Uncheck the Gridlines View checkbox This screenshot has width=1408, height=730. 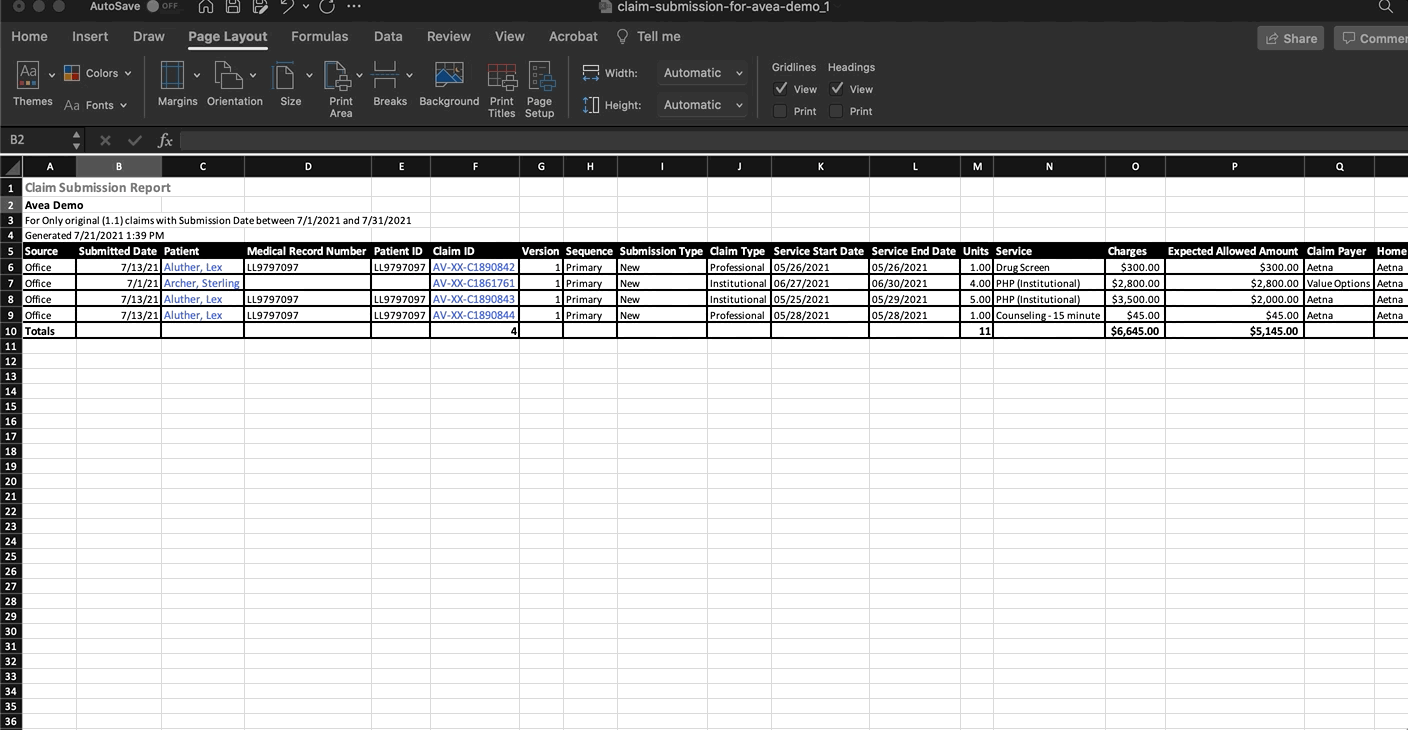click(781, 89)
